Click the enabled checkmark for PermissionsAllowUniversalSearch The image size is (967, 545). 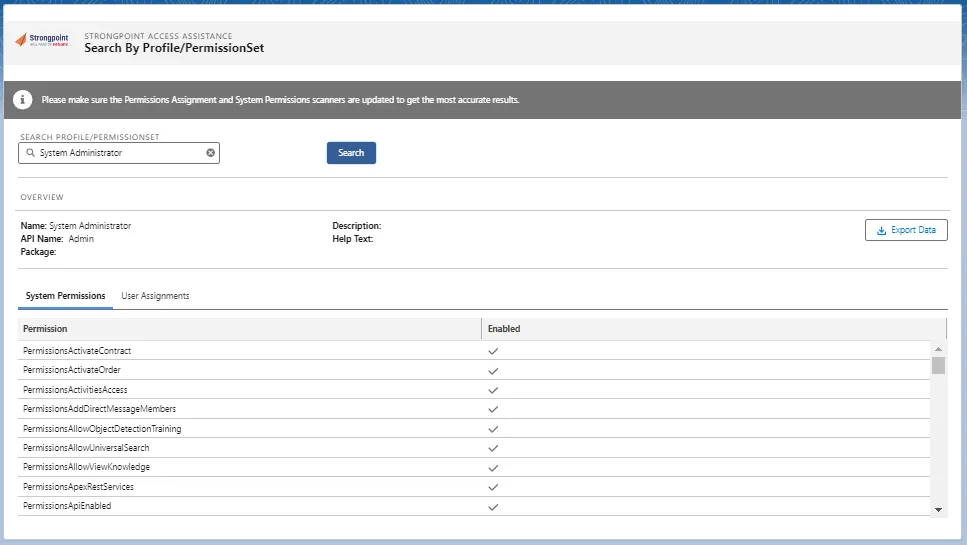click(493, 448)
